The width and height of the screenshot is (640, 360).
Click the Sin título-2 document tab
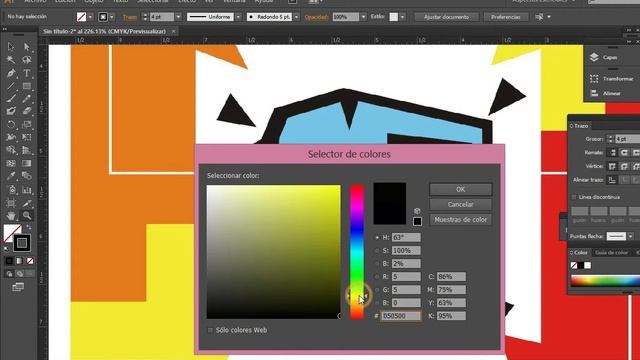(x=105, y=31)
